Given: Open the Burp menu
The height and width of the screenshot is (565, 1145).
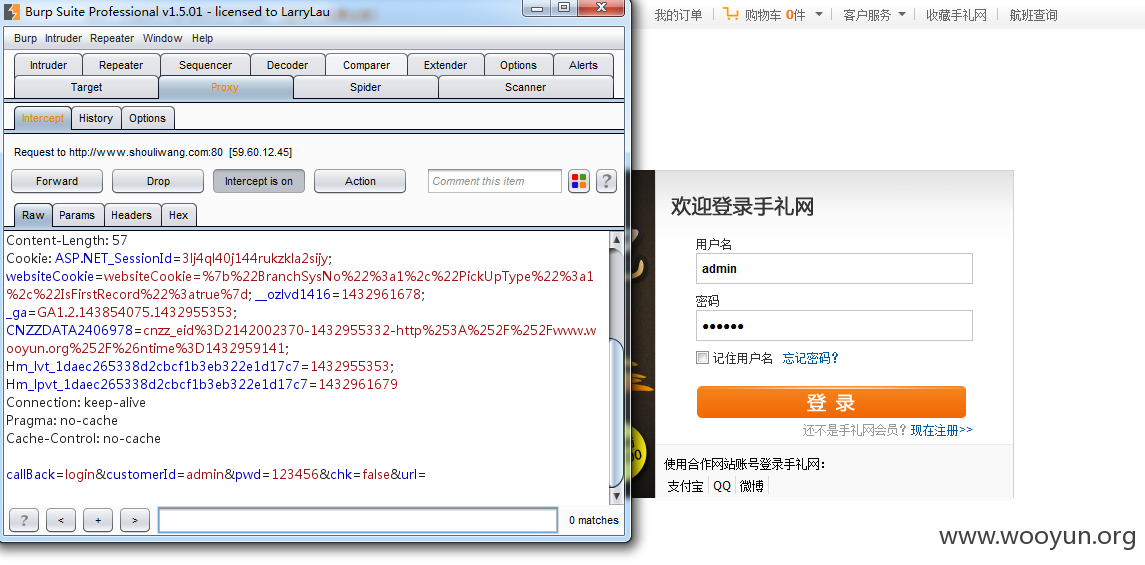Looking at the screenshot, I should [25, 38].
